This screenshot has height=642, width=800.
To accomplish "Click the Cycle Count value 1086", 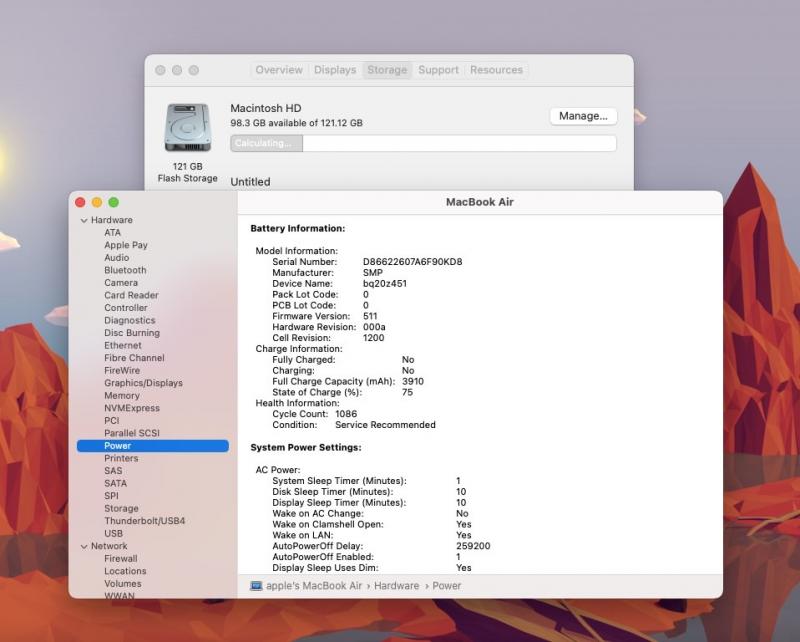I will pos(346,414).
